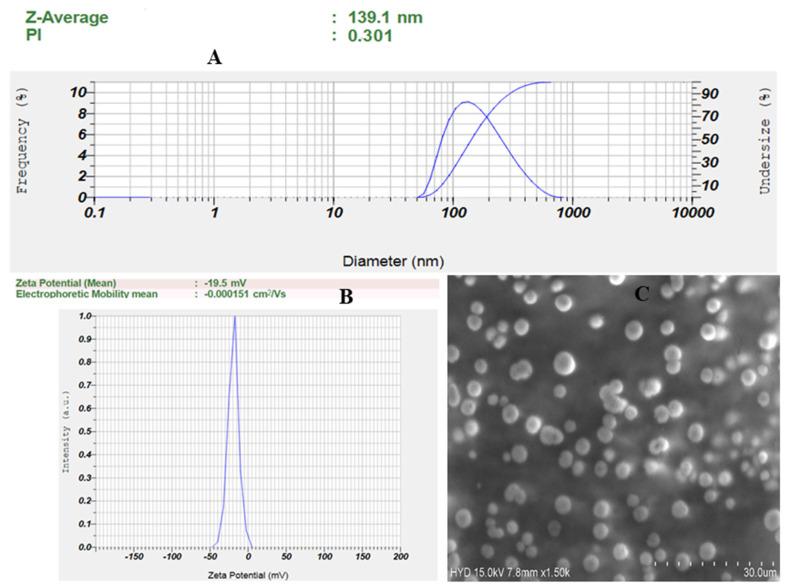Click the 1.0 tick on the intensity axis
Screen dimensions: 788x588
(85, 316)
